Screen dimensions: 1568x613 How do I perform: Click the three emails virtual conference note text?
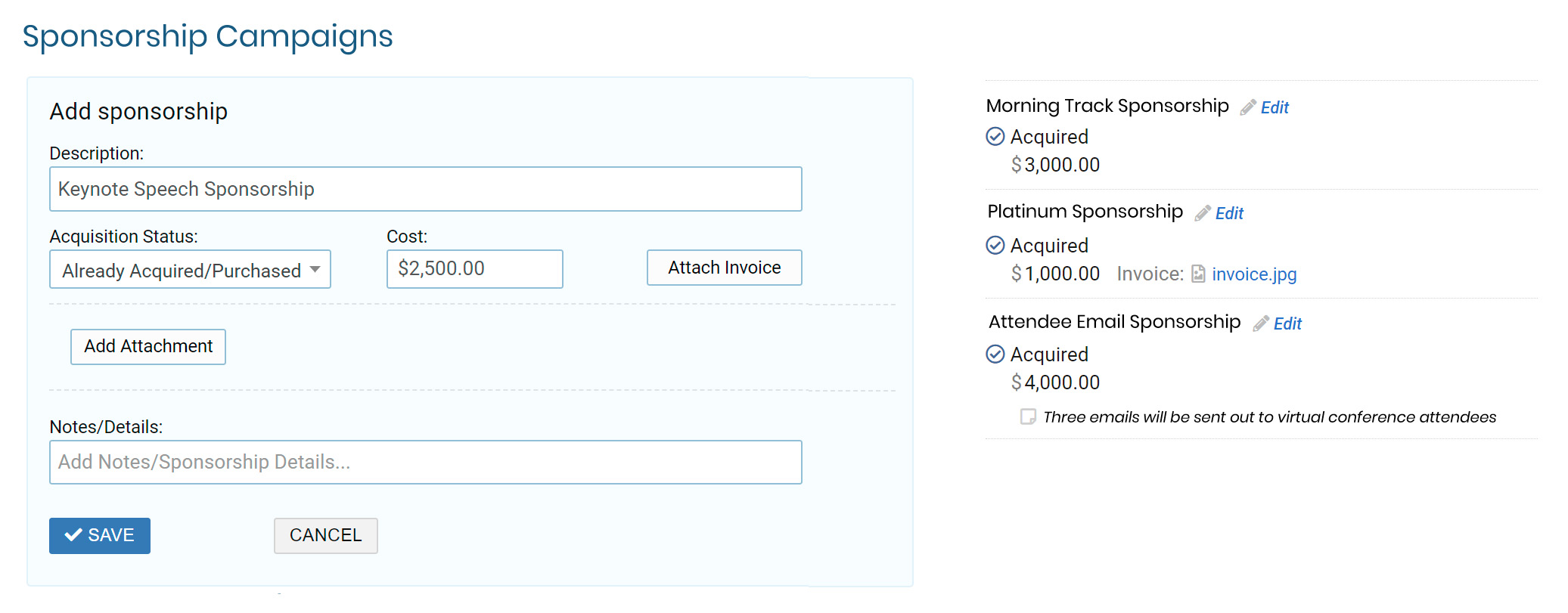1269,417
